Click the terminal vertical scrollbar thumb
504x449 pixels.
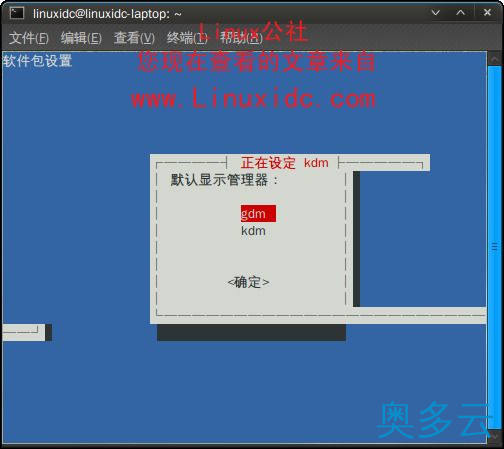point(495,247)
